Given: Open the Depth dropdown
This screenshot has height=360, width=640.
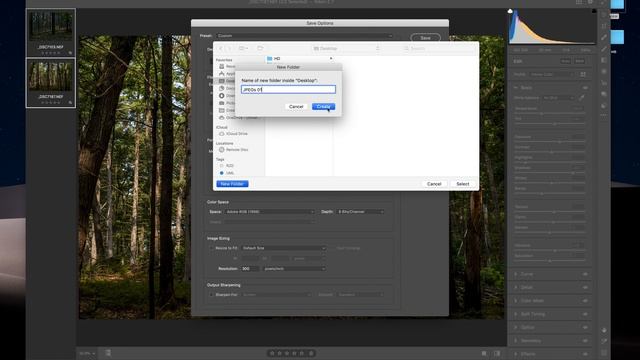Looking at the screenshot, I should tap(360, 212).
